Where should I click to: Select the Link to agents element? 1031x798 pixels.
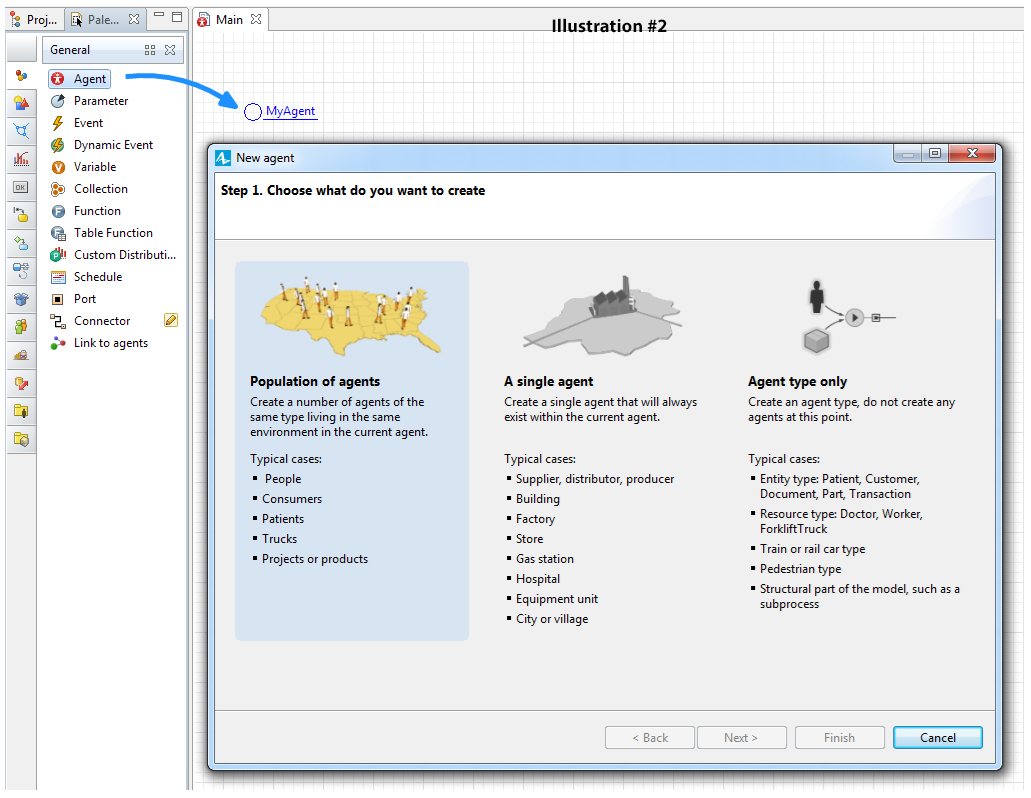[110, 343]
